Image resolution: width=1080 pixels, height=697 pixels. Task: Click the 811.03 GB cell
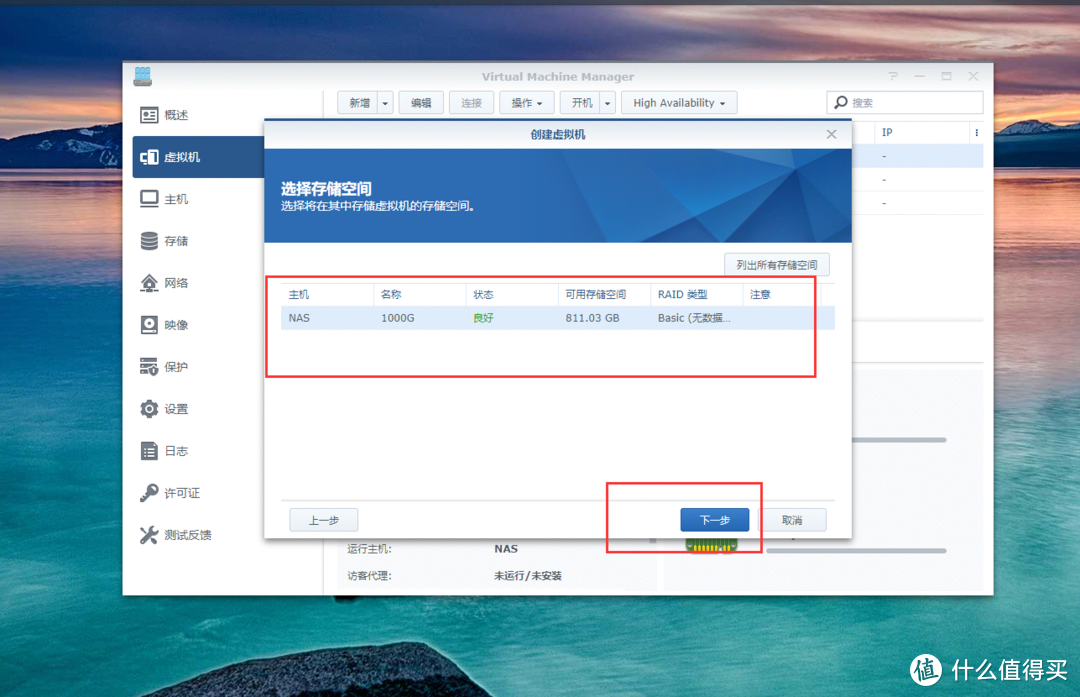coord(592,318)
